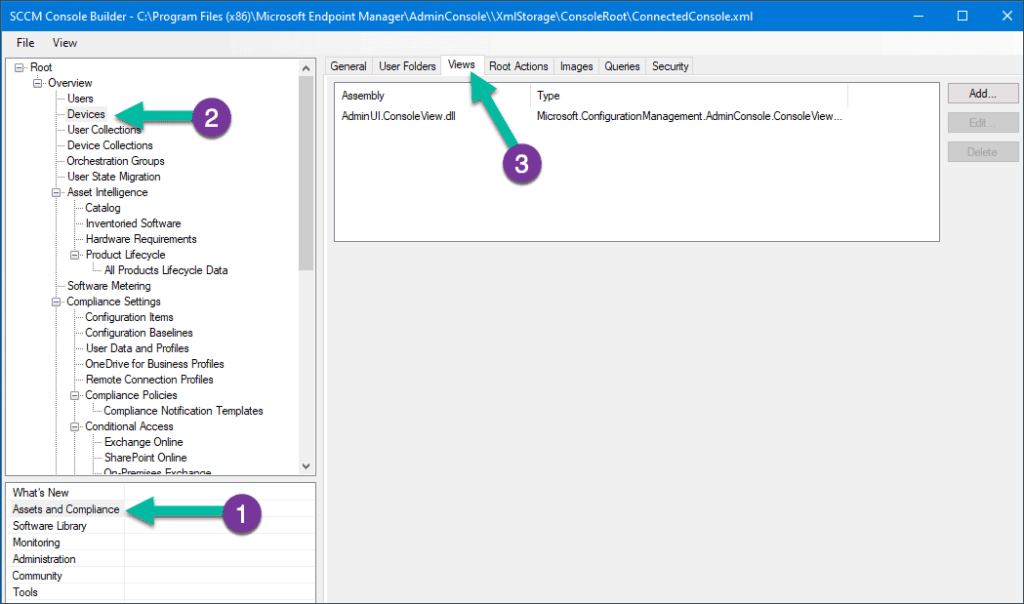
Task: Select Configuration Items node
Action: tap(129, 317)
